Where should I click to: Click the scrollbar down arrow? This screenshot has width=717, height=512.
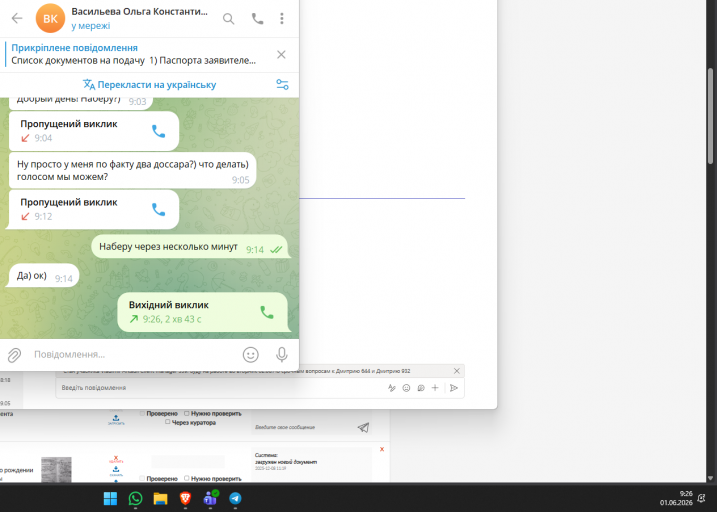pyautogui.click(x=711, y=479)
